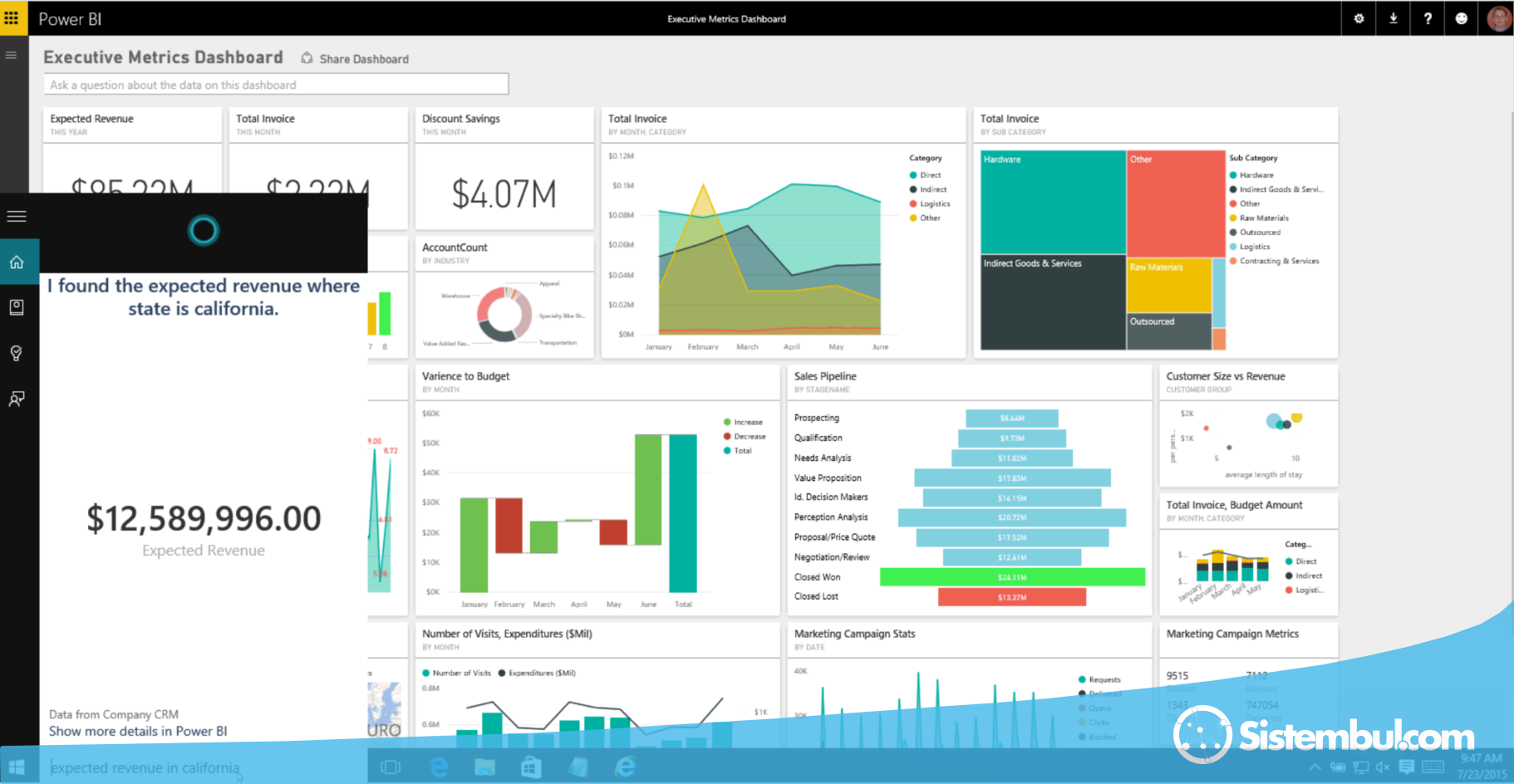Click the Share Dashboard icon

coord(307,58)
